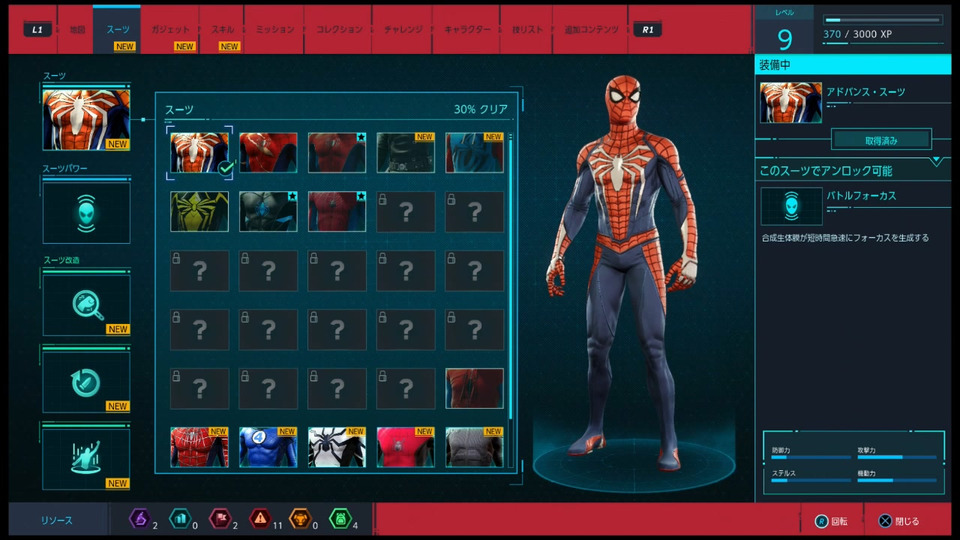
Task: Open the first スーツ改造 slot with magnifier icon
Action: pos(86,305)
